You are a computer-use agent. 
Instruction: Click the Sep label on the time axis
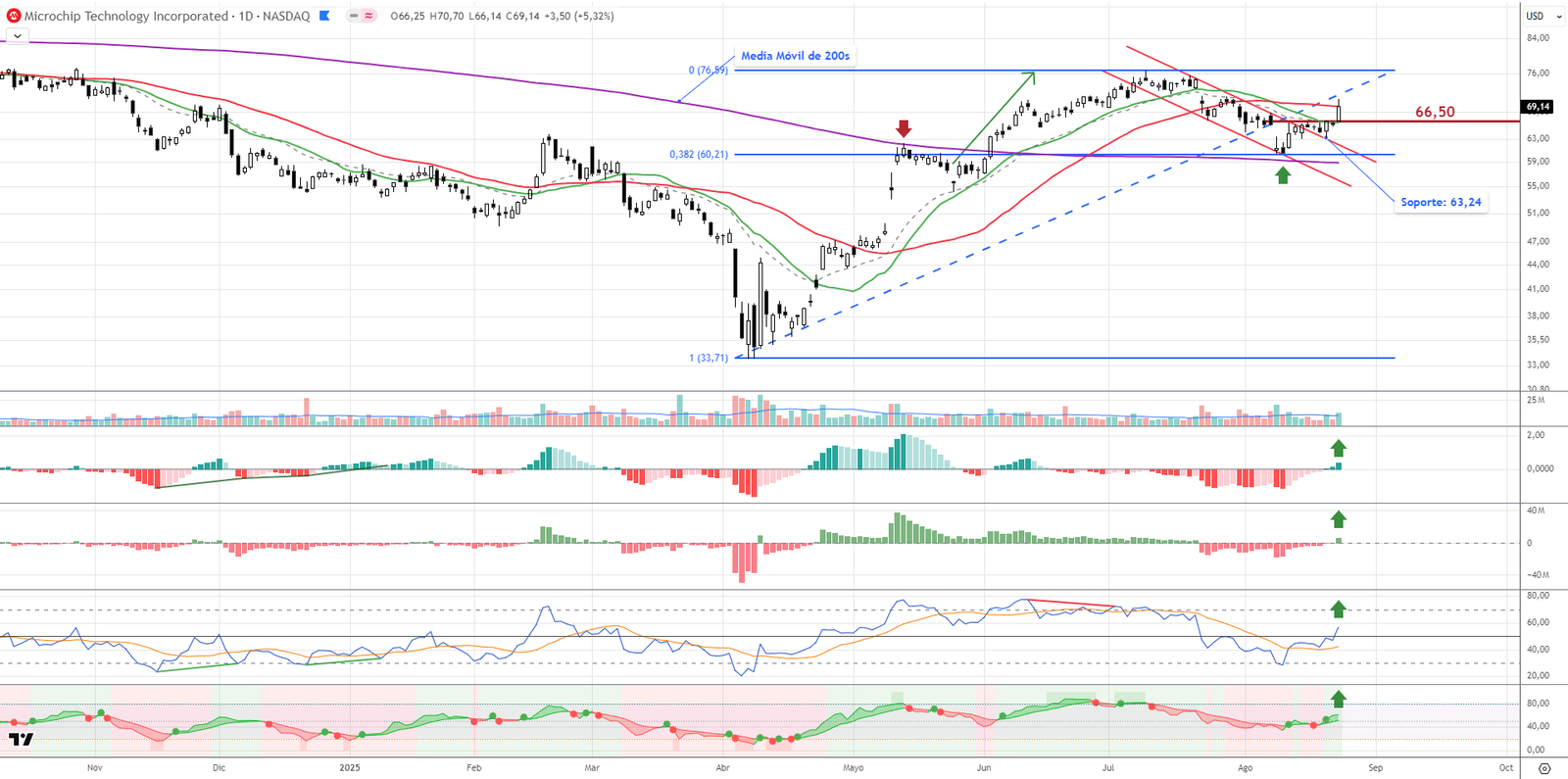(1376, 767)
